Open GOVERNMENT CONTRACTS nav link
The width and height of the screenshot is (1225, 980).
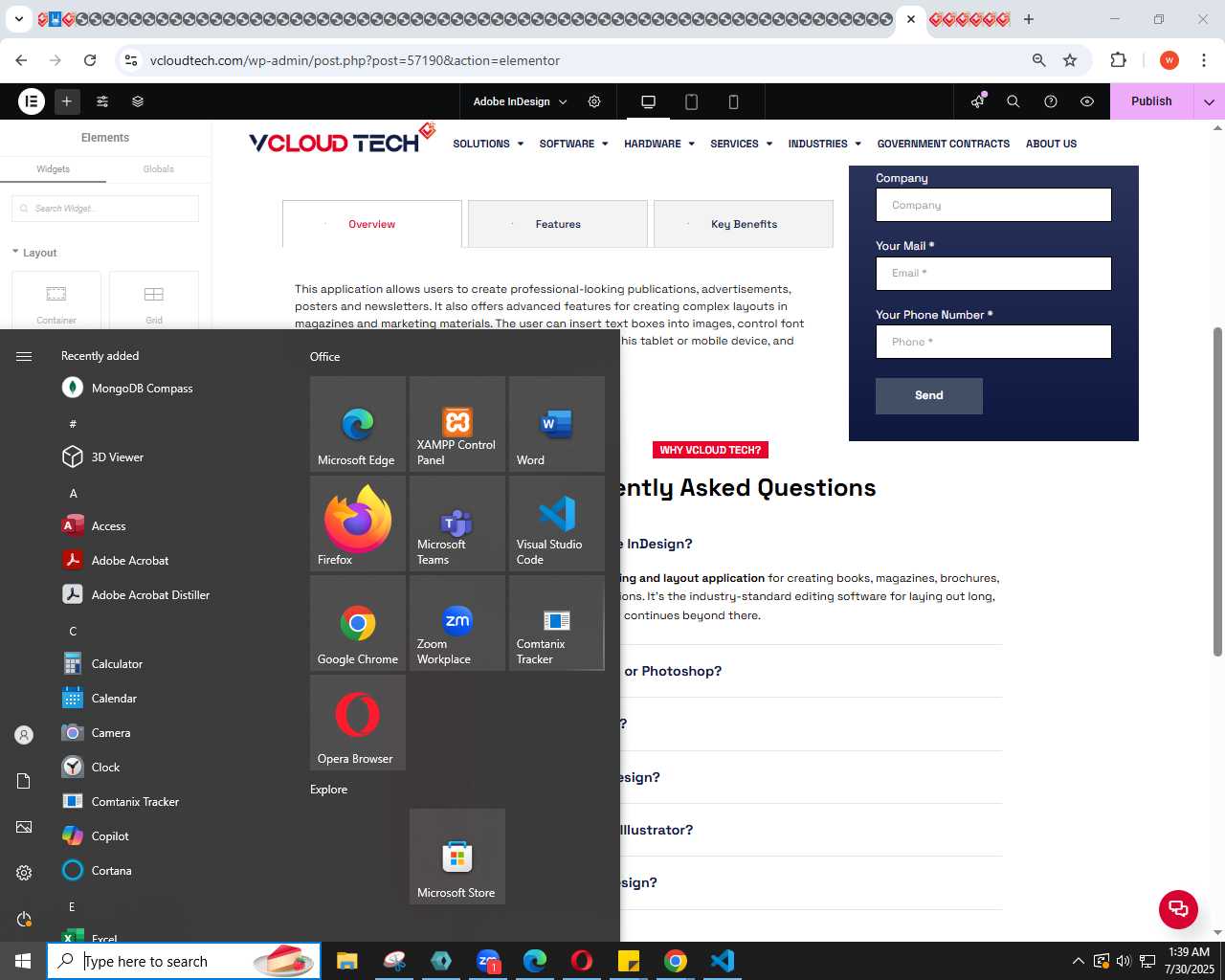944,144
